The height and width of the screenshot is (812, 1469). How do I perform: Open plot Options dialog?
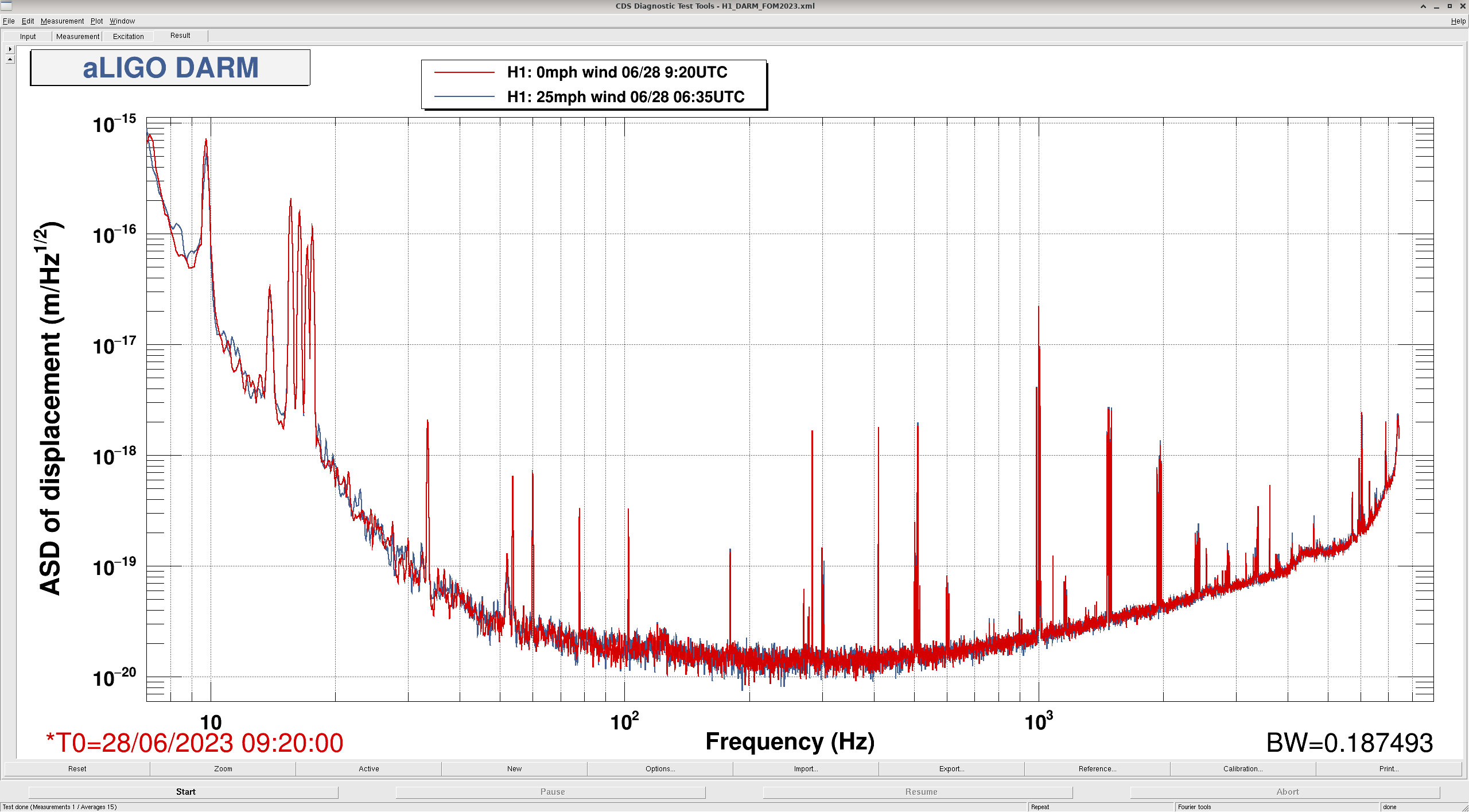(x=660, y=769)
